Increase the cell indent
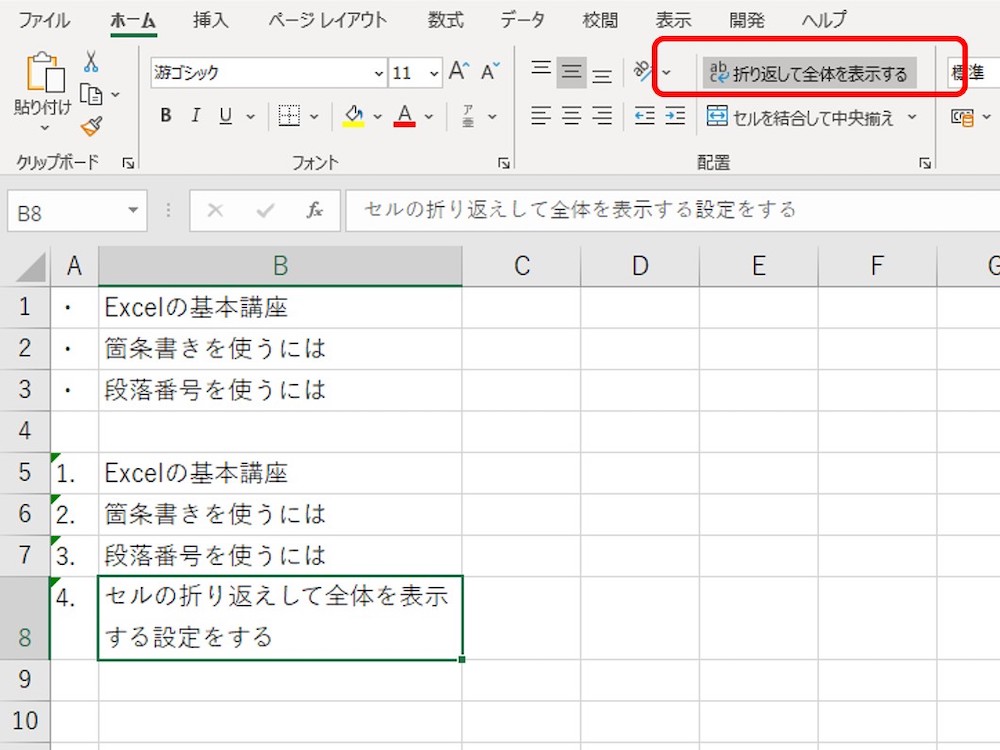Screen dimensions: 1000x750 click(x=675, y=116)
